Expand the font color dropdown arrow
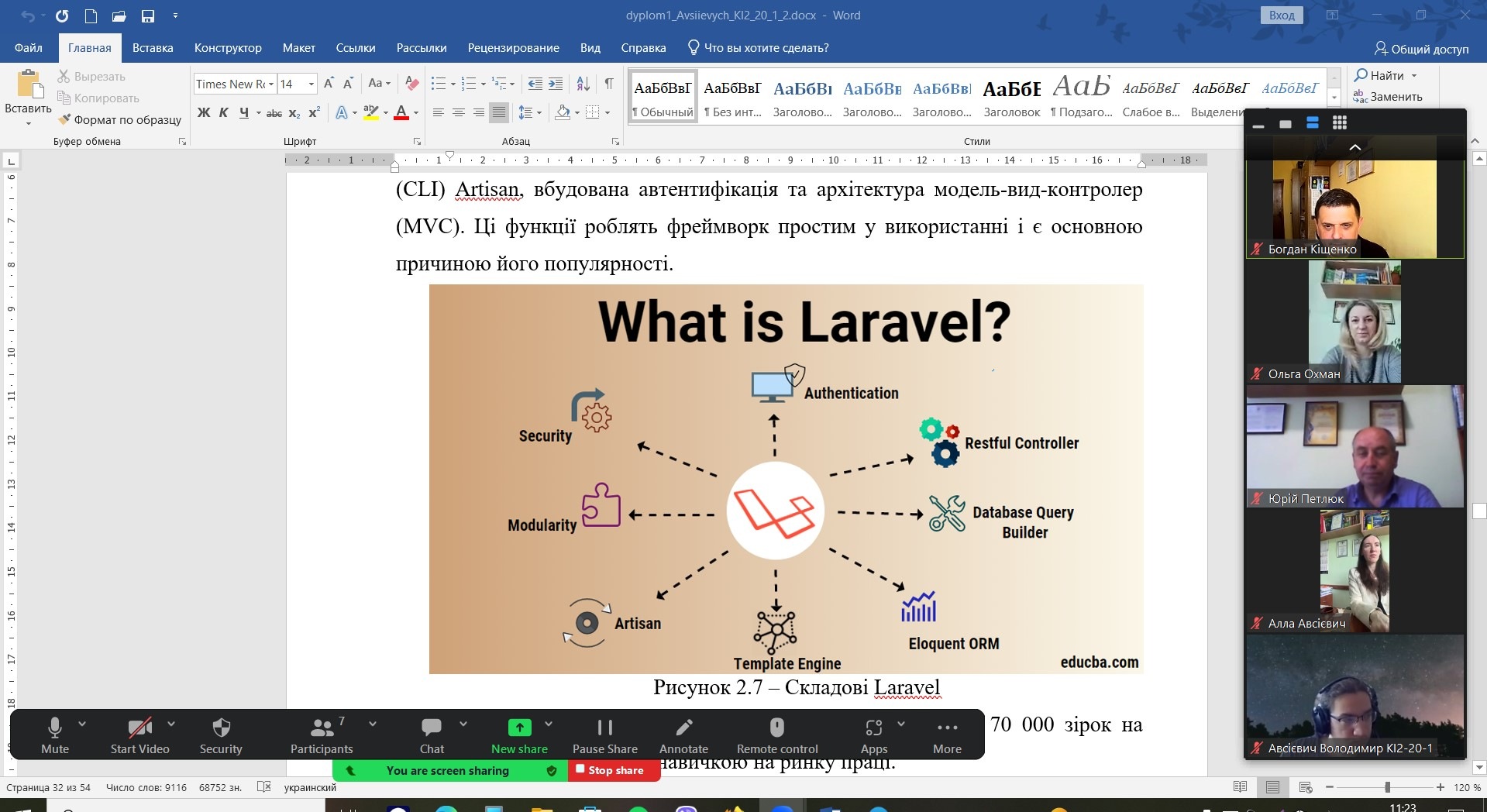Screen dimensions: 1487x812 point(417,113)
